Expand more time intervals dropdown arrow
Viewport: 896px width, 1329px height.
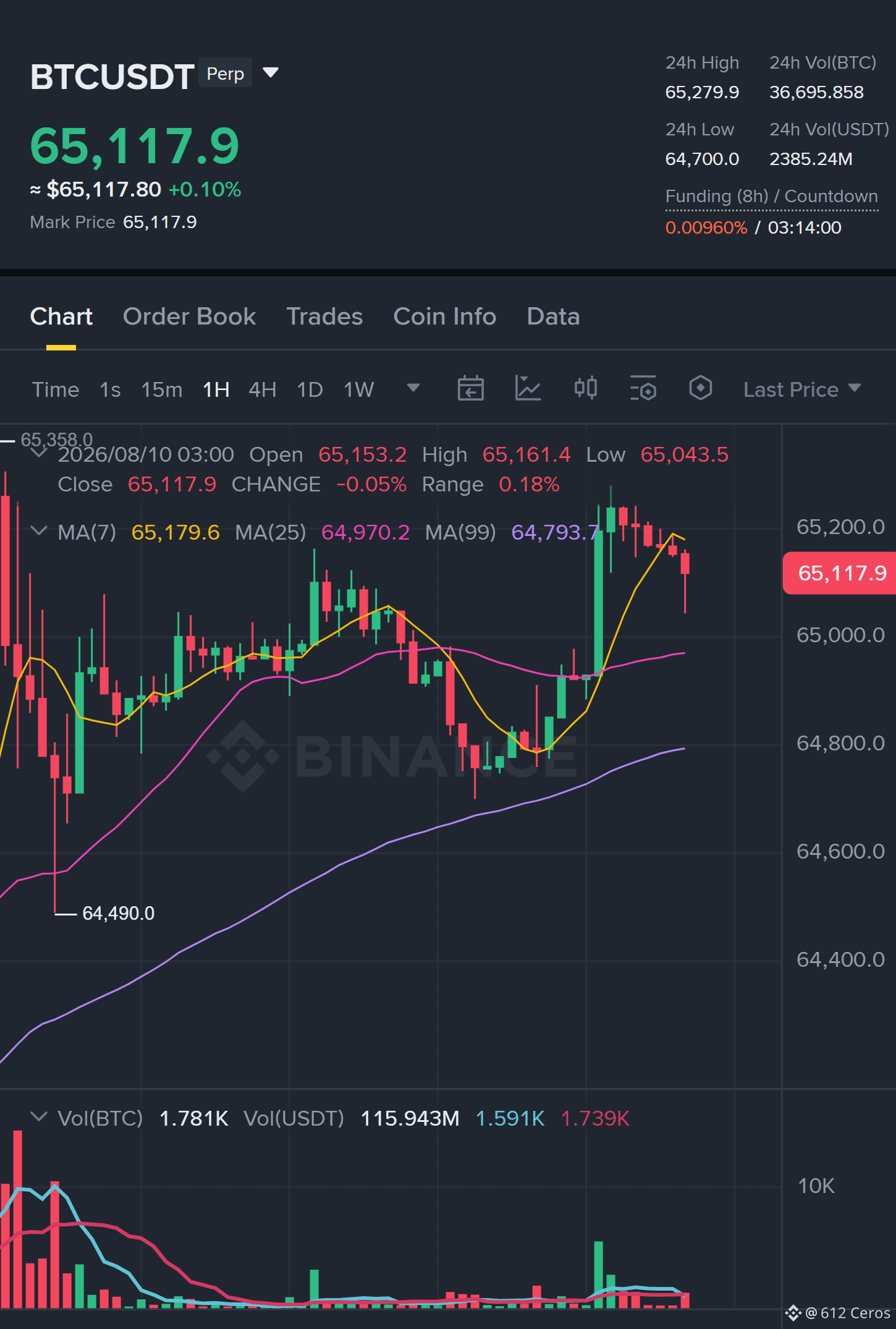coord(413,388)
